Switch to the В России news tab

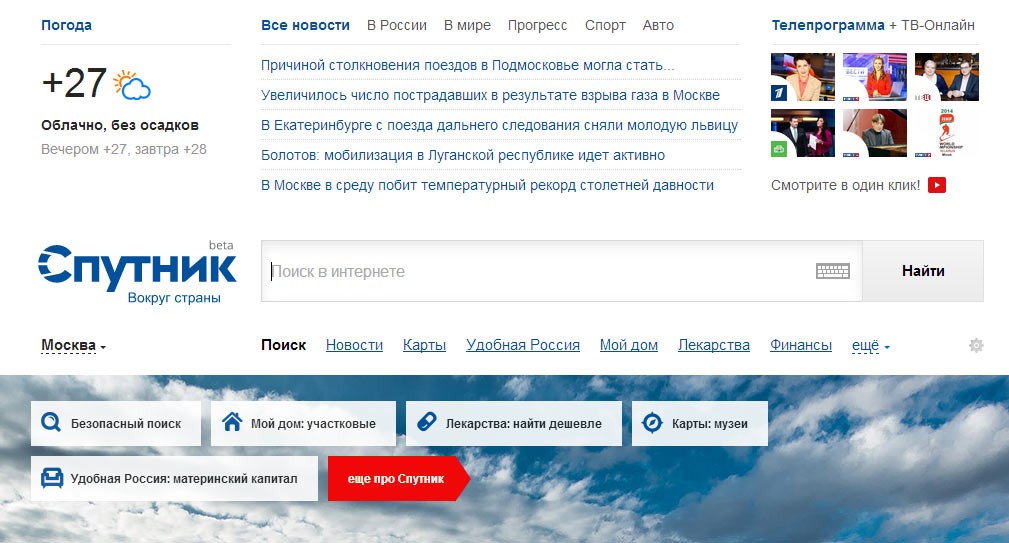pyautogui.click(x=397, y=25)
